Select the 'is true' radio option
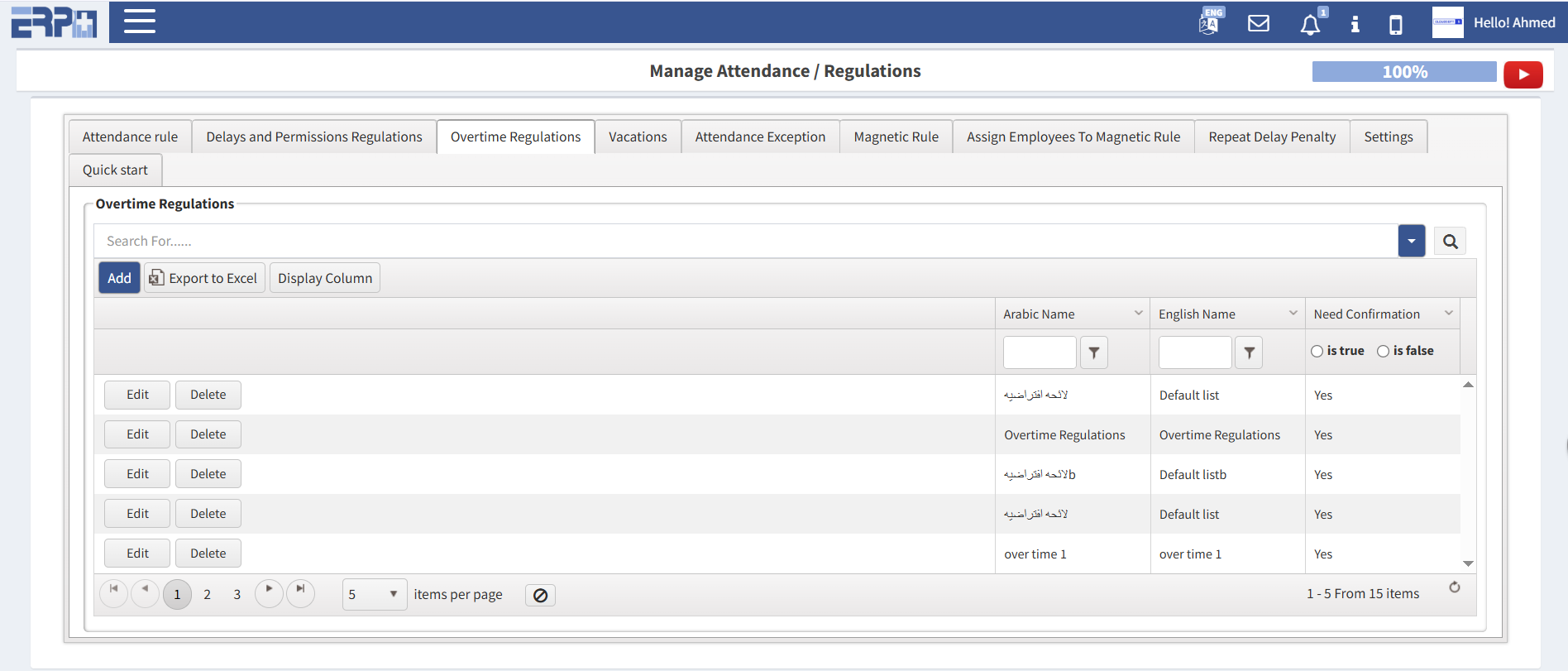1568x671 pixels. tap(1317, 352)
